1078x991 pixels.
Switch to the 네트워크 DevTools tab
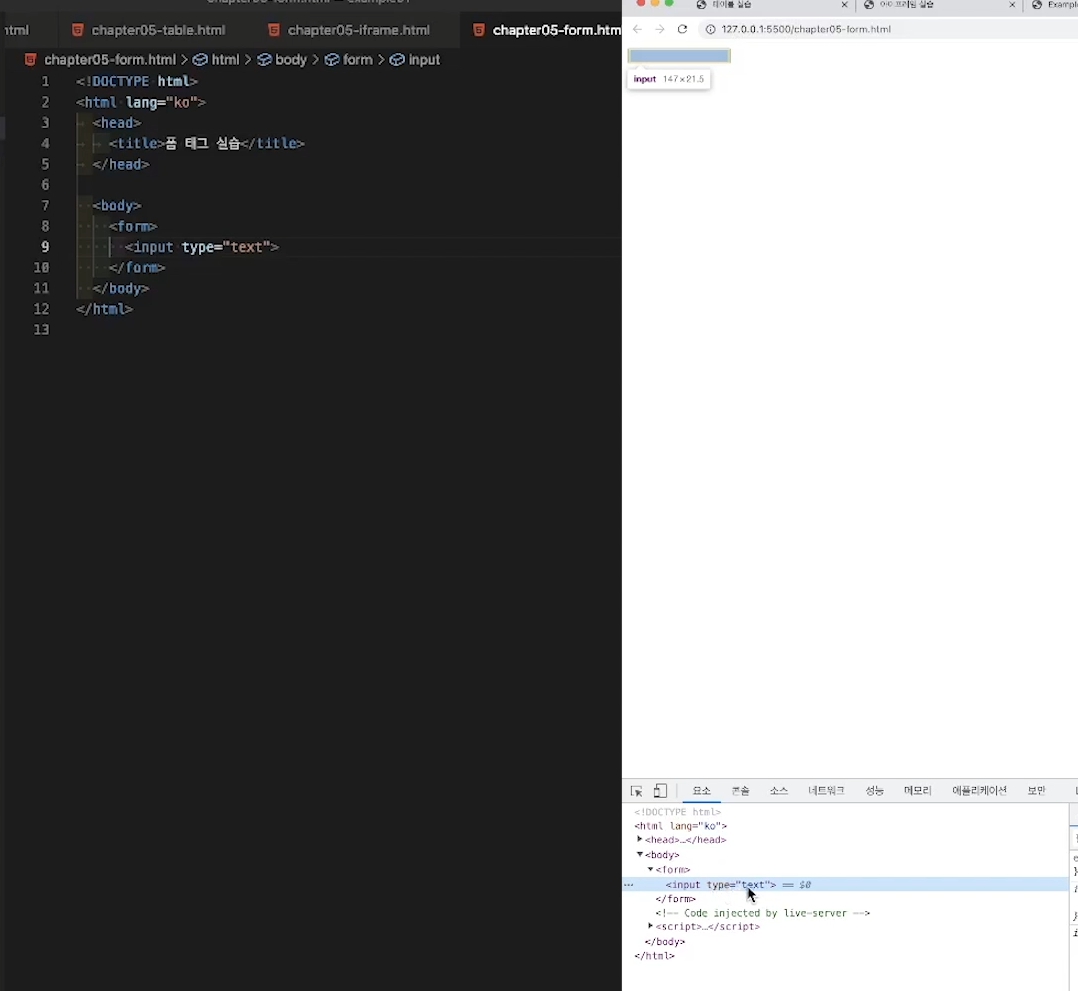tap(826, 791)
